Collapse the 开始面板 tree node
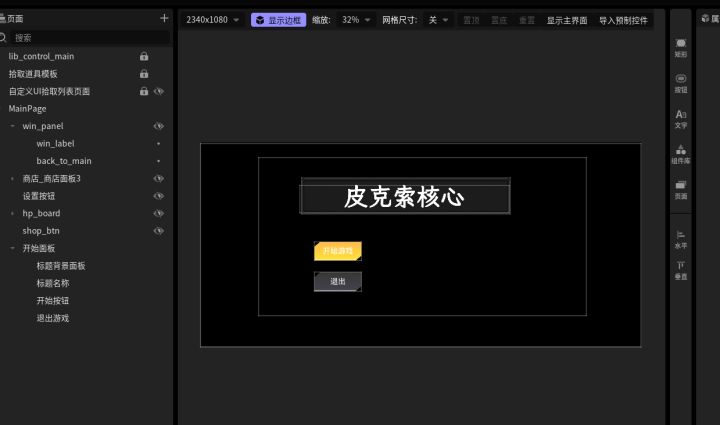Viewport: 720px width, 425px height. [12, 248]
